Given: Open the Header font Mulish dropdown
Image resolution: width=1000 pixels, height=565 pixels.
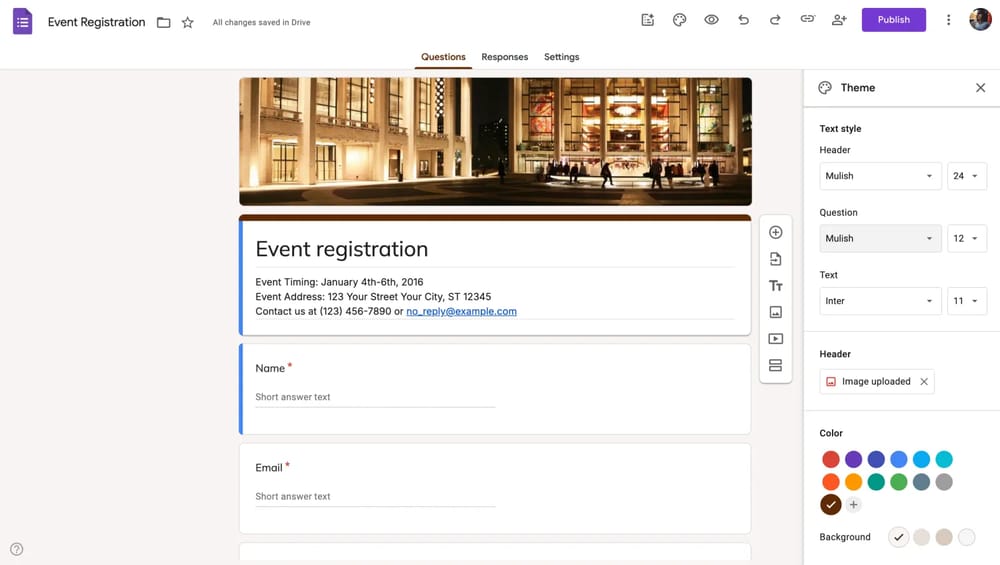Looking at the screenshot, I should (x=879, y=176).
